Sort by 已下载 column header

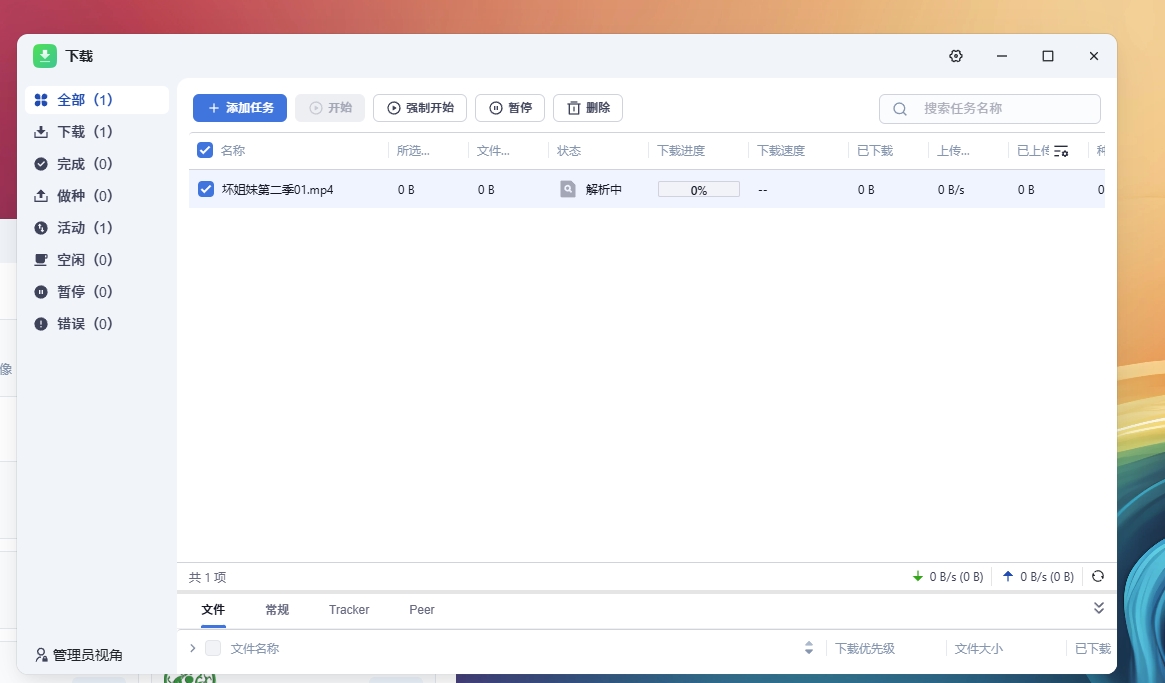[874, 151]
